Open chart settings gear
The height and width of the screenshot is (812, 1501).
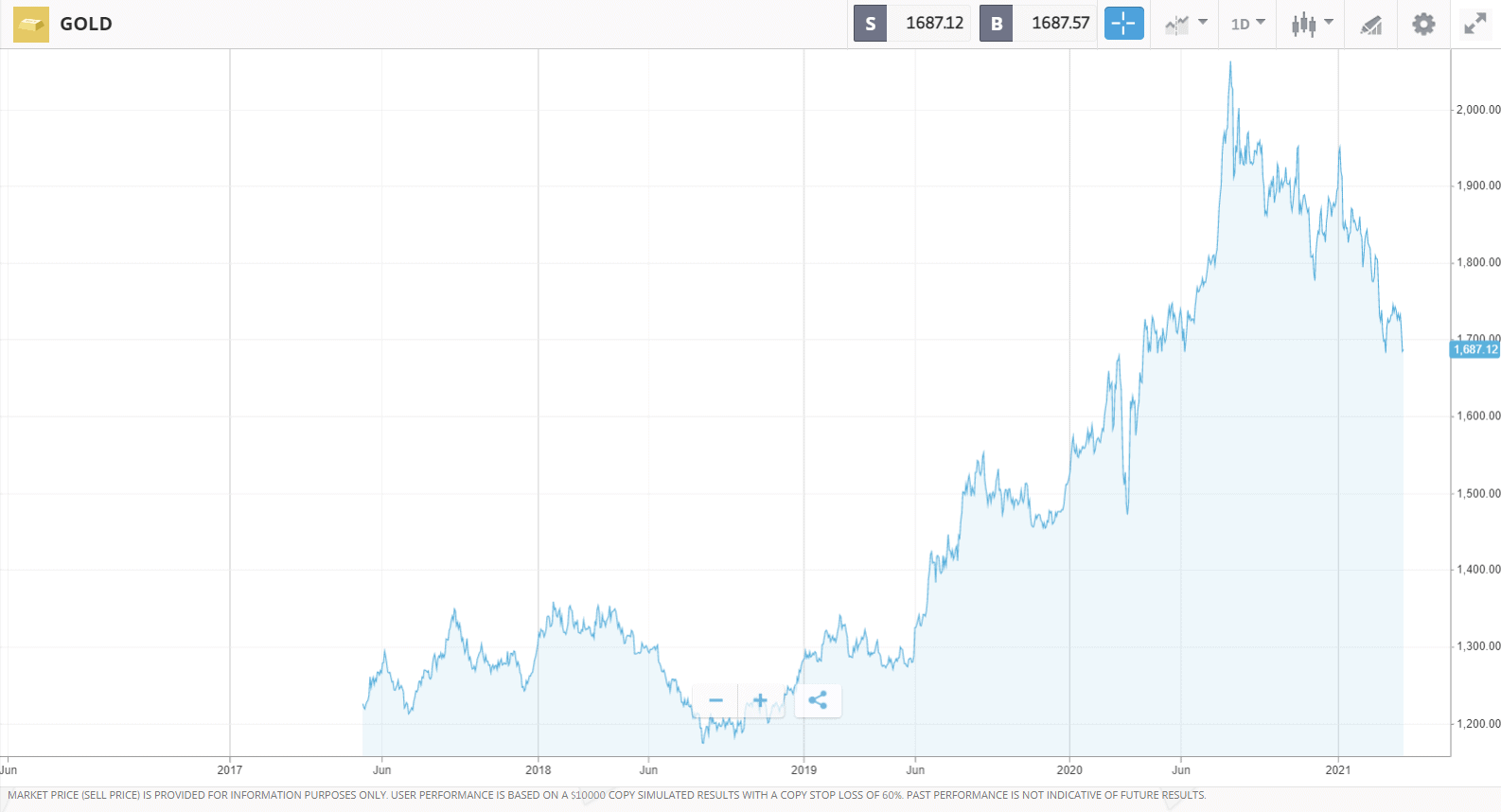pos(1423,24)
